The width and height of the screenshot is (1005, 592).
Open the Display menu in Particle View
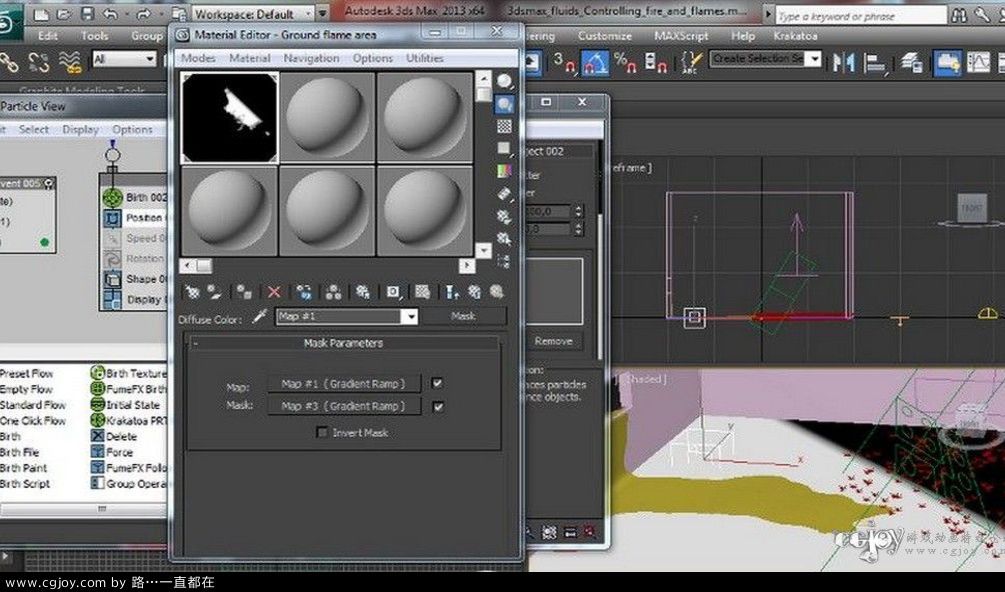click(80, 129)
